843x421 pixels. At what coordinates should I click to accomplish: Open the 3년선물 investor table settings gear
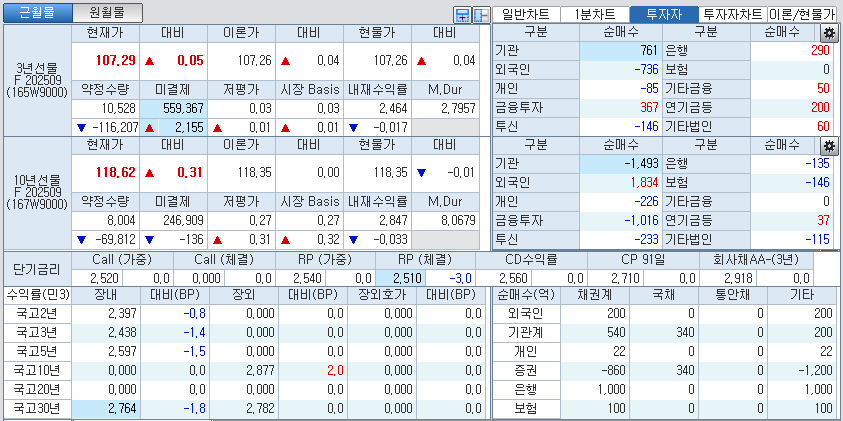pyautogui.click(x=830, y=33)
